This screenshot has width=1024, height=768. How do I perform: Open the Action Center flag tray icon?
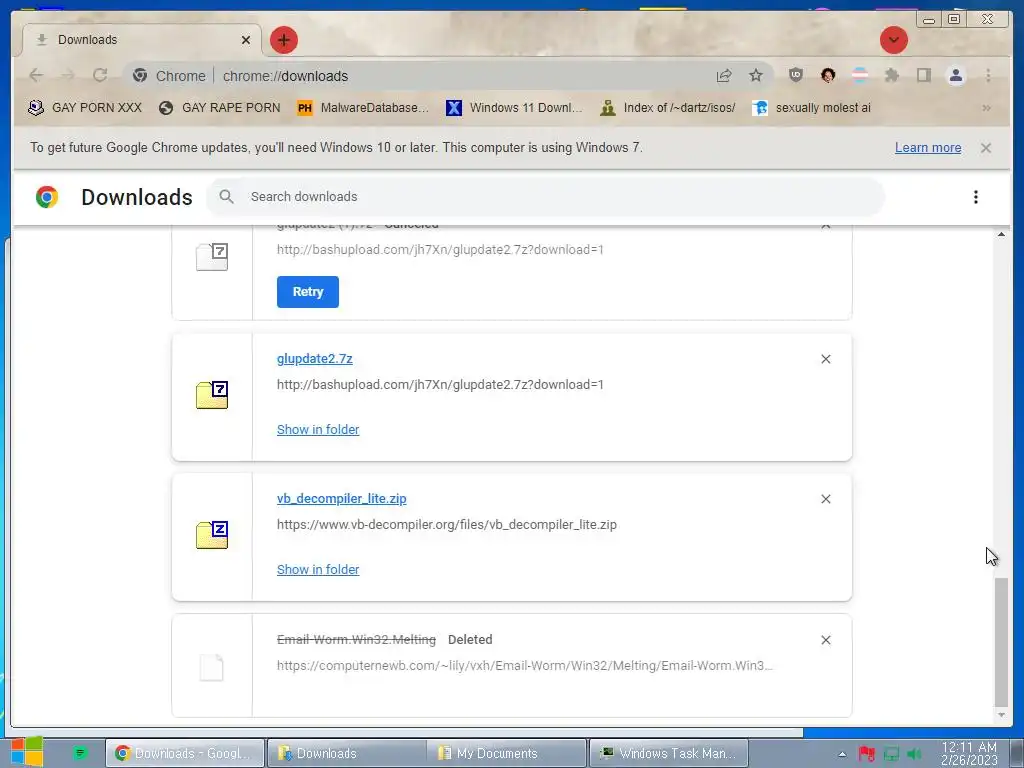click(x=866, y=754)
